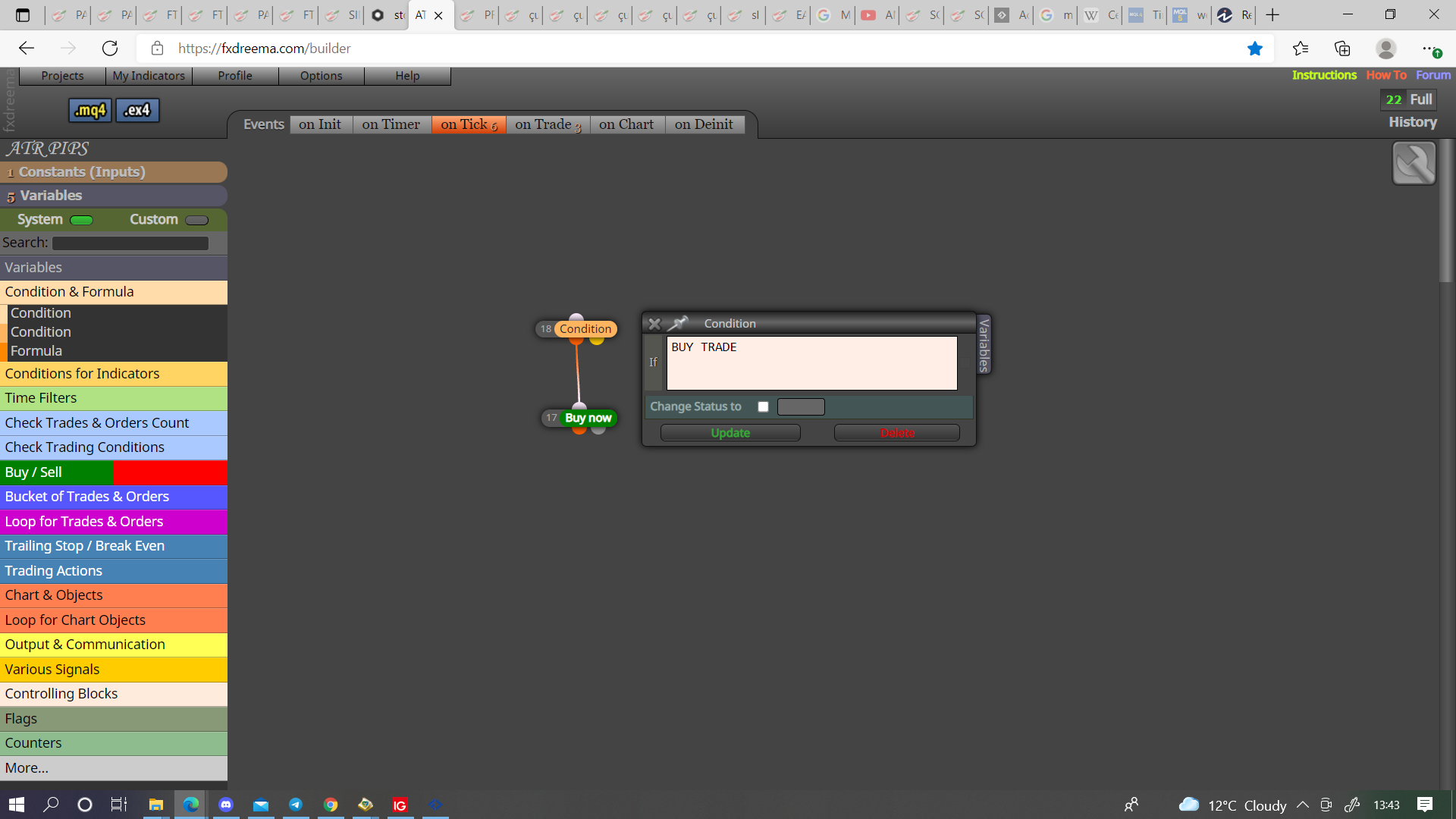Bookmark page with the star icon
This screenshot has width=1456, height=819.
click(x=1255, y=49)
